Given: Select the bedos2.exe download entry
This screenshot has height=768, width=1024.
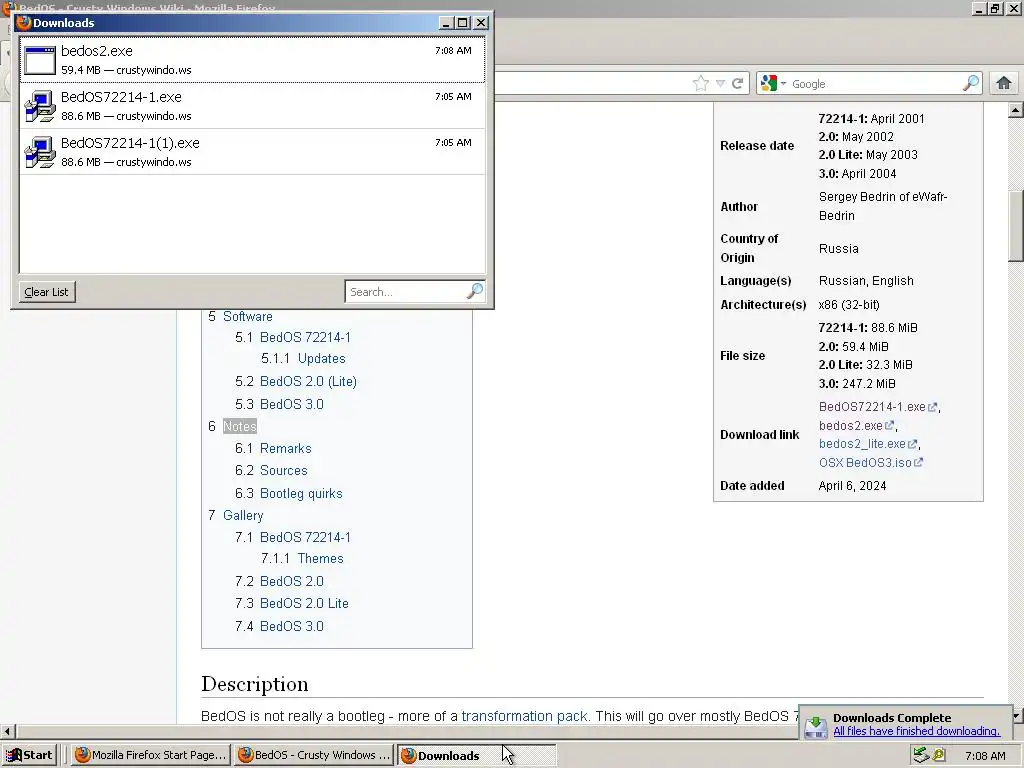Looking at the screenshot, I should [x=253, y=60].
